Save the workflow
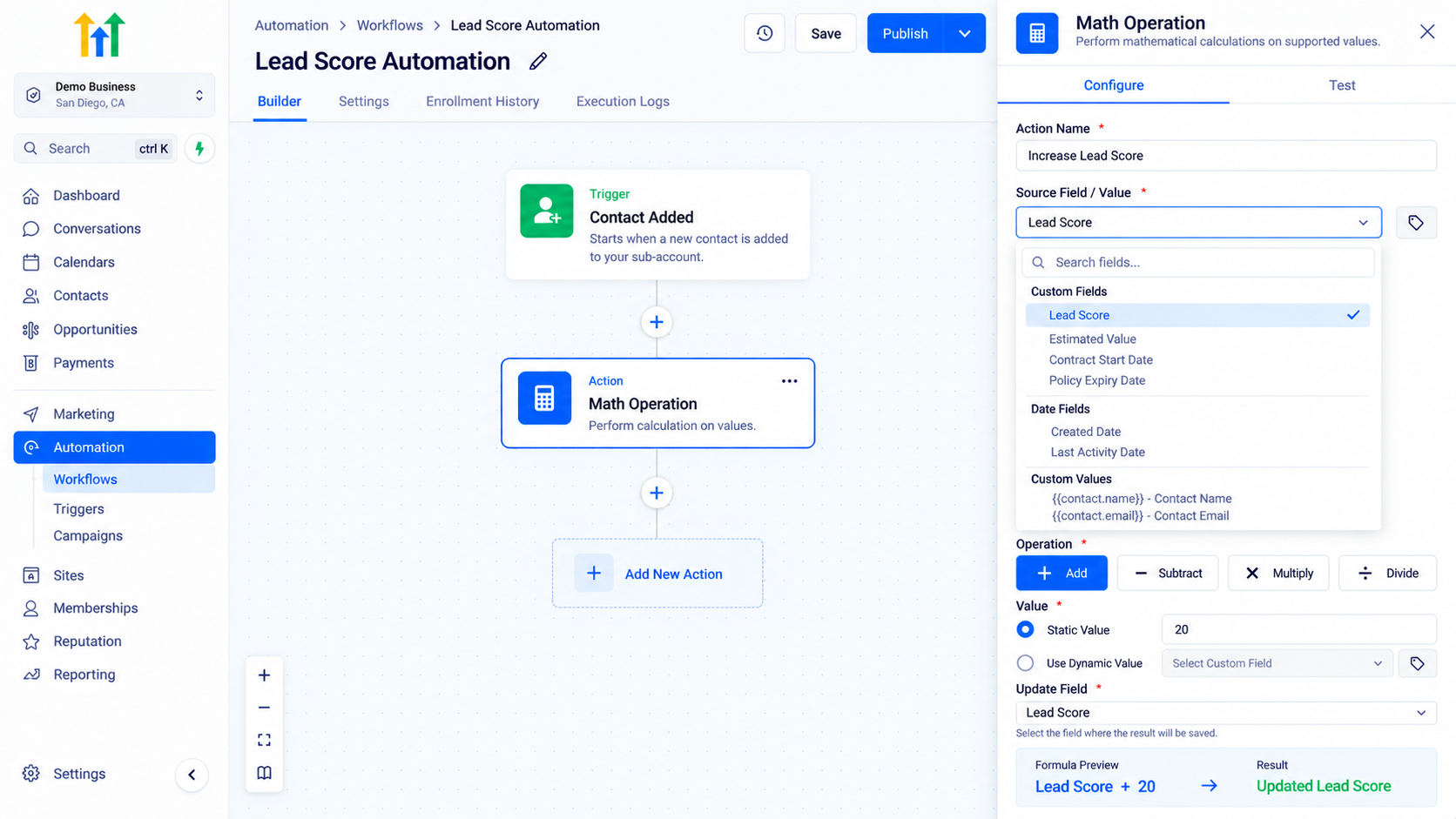The width and height of the screenshot is (1456, 819). [x=826, y=33]
